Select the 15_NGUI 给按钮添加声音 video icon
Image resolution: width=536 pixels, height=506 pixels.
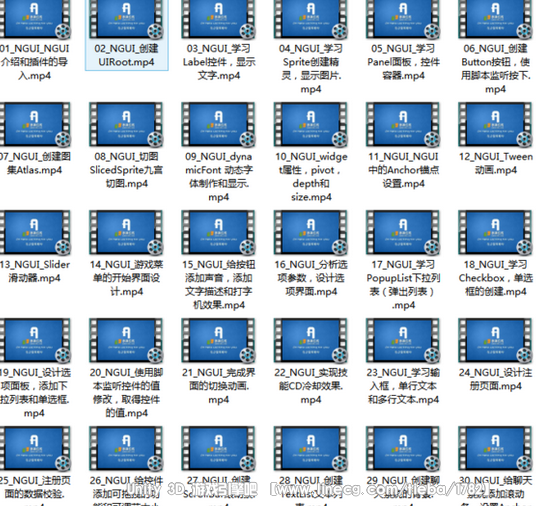tap(219, 233)
